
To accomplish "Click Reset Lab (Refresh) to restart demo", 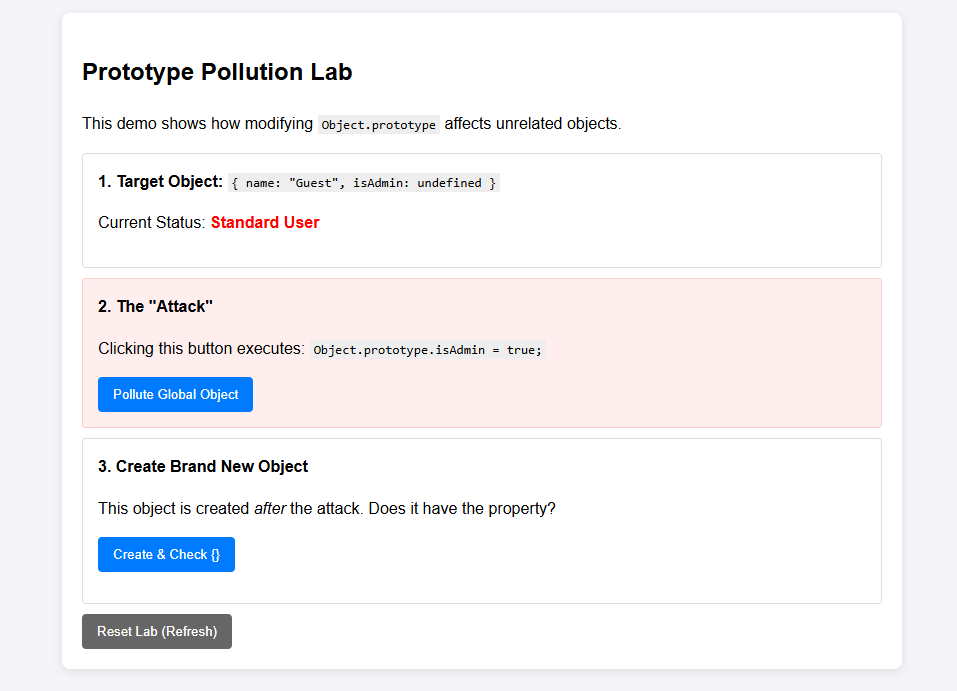I will 156,631.
